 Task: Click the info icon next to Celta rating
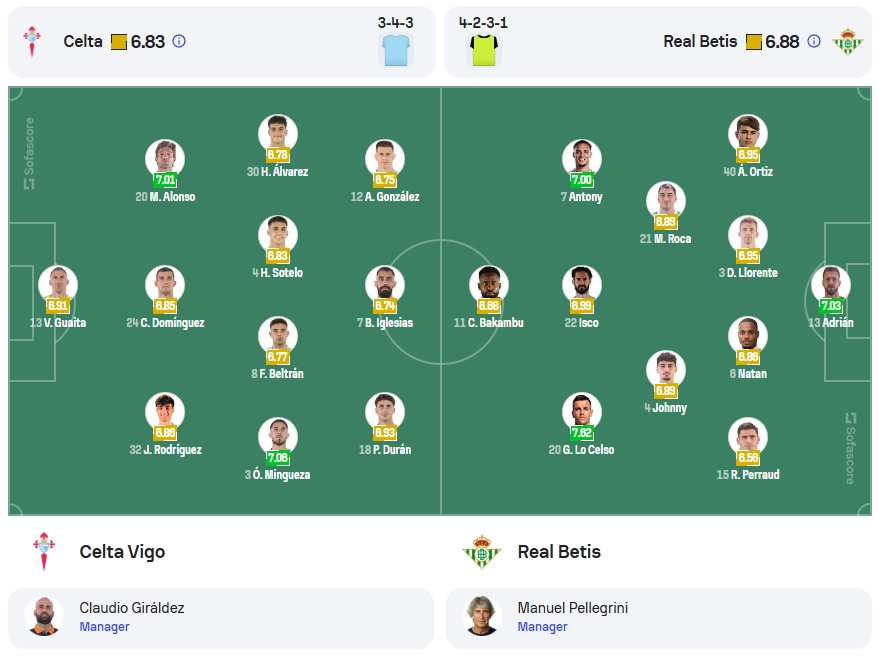pyautogui.click(x=179, y=41)
